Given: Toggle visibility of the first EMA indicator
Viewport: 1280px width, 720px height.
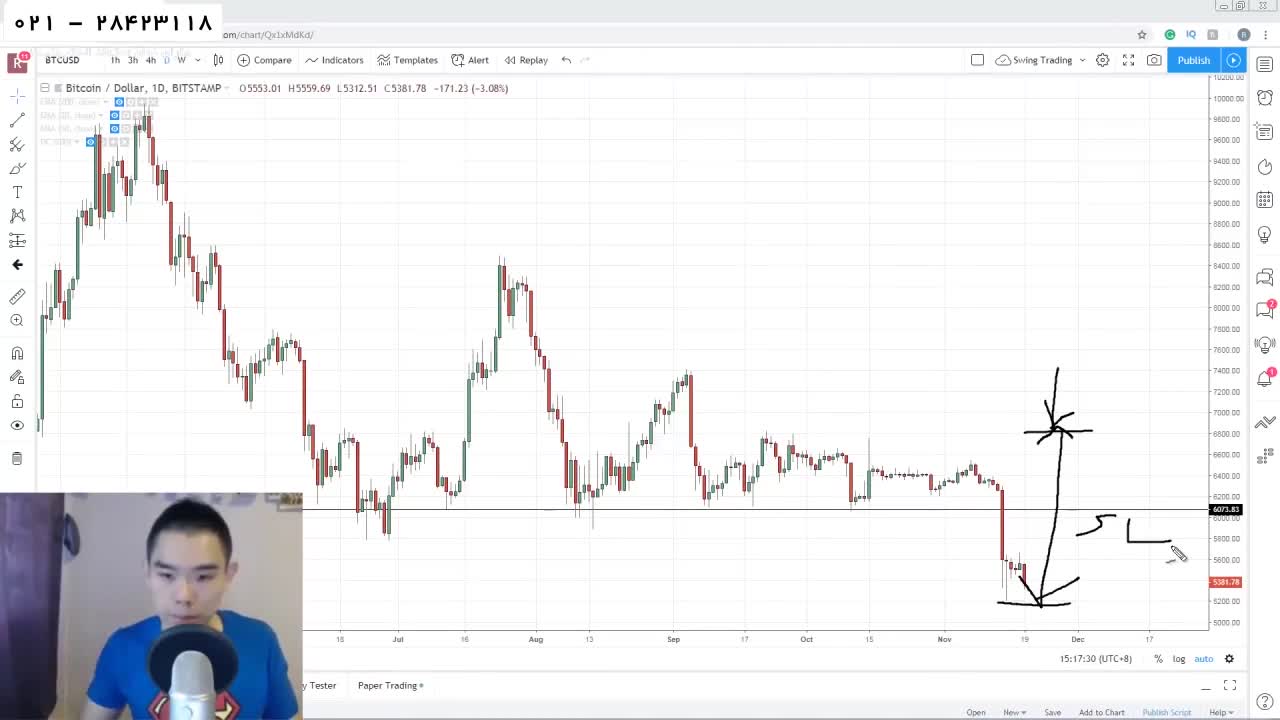Looking at the screenshot, I should pyautogui.click(x=119, y=102).
